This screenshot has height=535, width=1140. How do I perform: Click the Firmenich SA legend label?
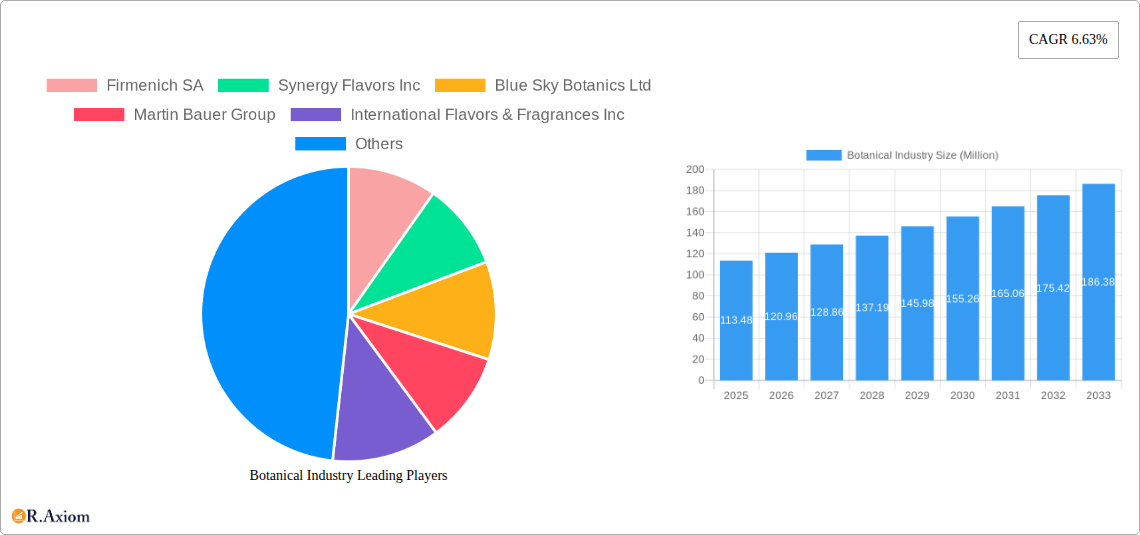pos(155,86)
